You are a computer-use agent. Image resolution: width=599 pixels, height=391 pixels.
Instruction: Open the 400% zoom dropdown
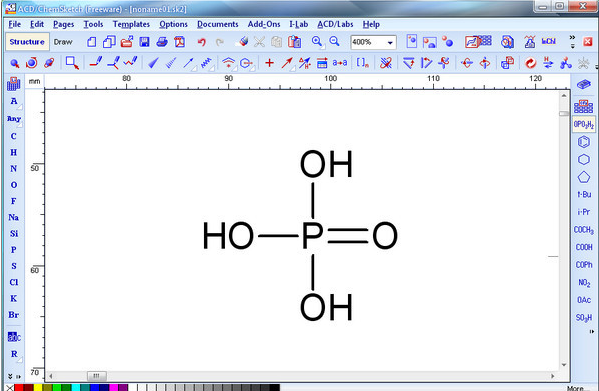[x=390, y=42]
